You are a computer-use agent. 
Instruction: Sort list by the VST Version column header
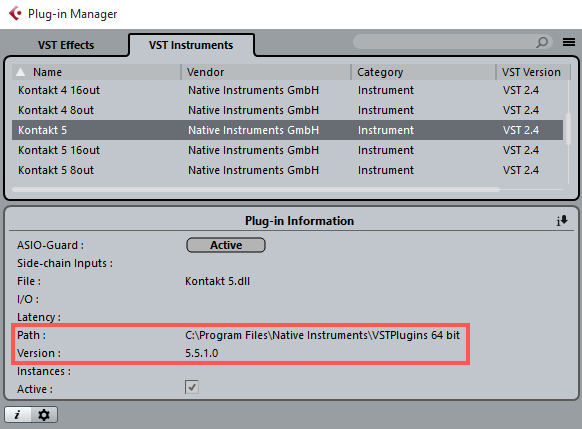point(532,72)
